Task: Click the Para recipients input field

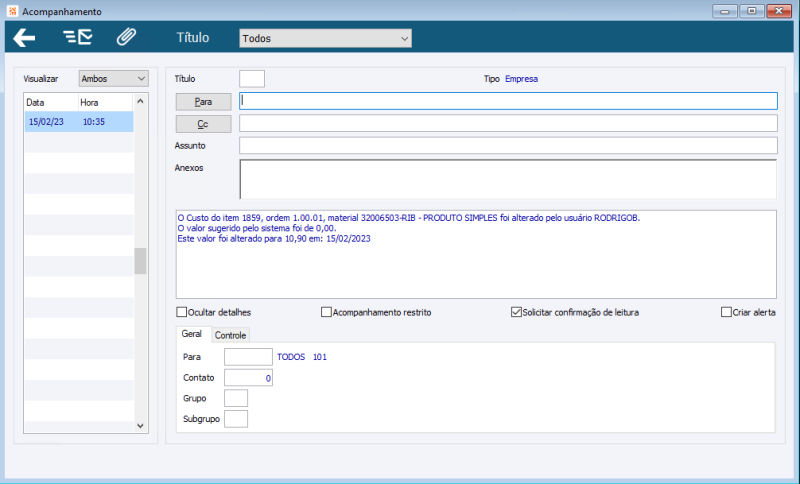Action: tap(508, 101)
